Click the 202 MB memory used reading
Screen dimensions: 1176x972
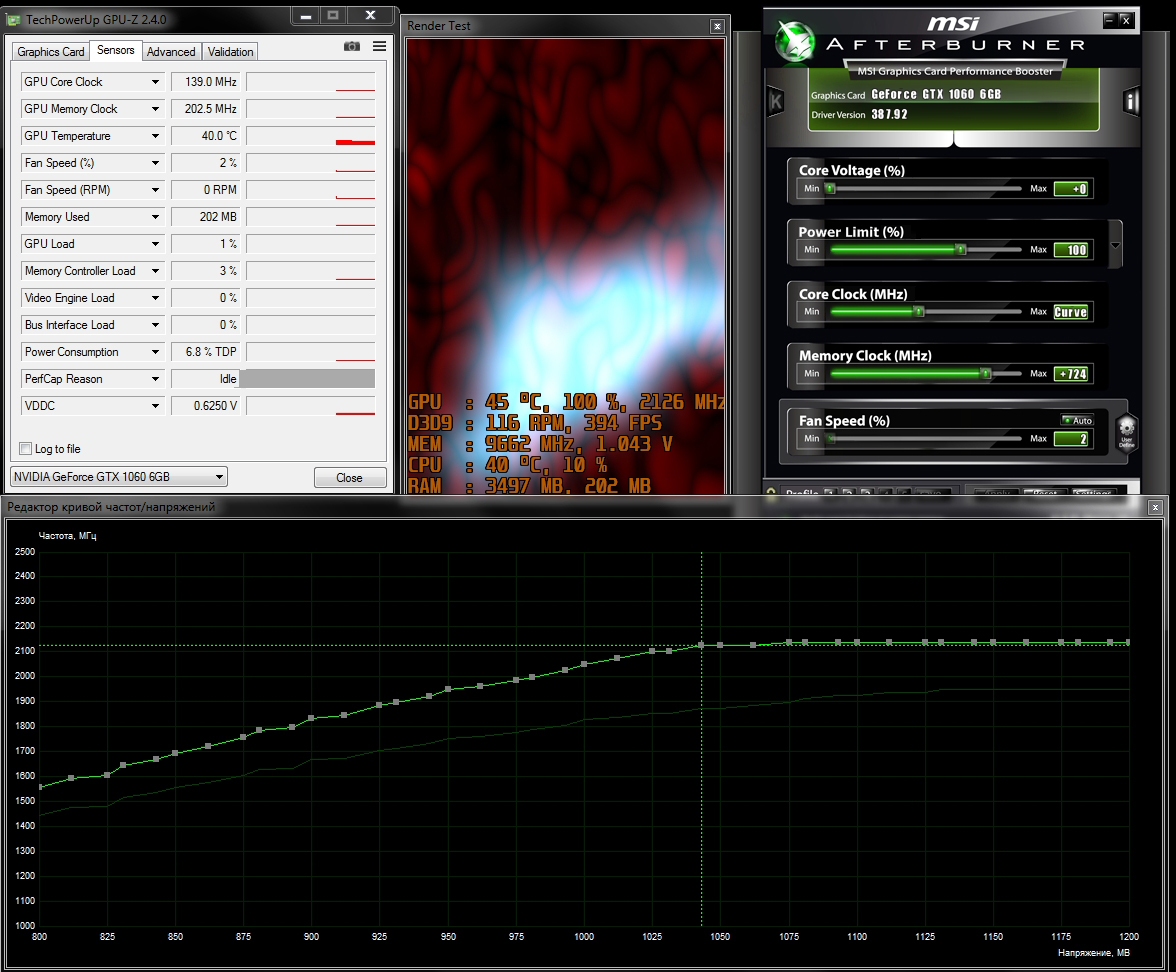tap(205, 217)
